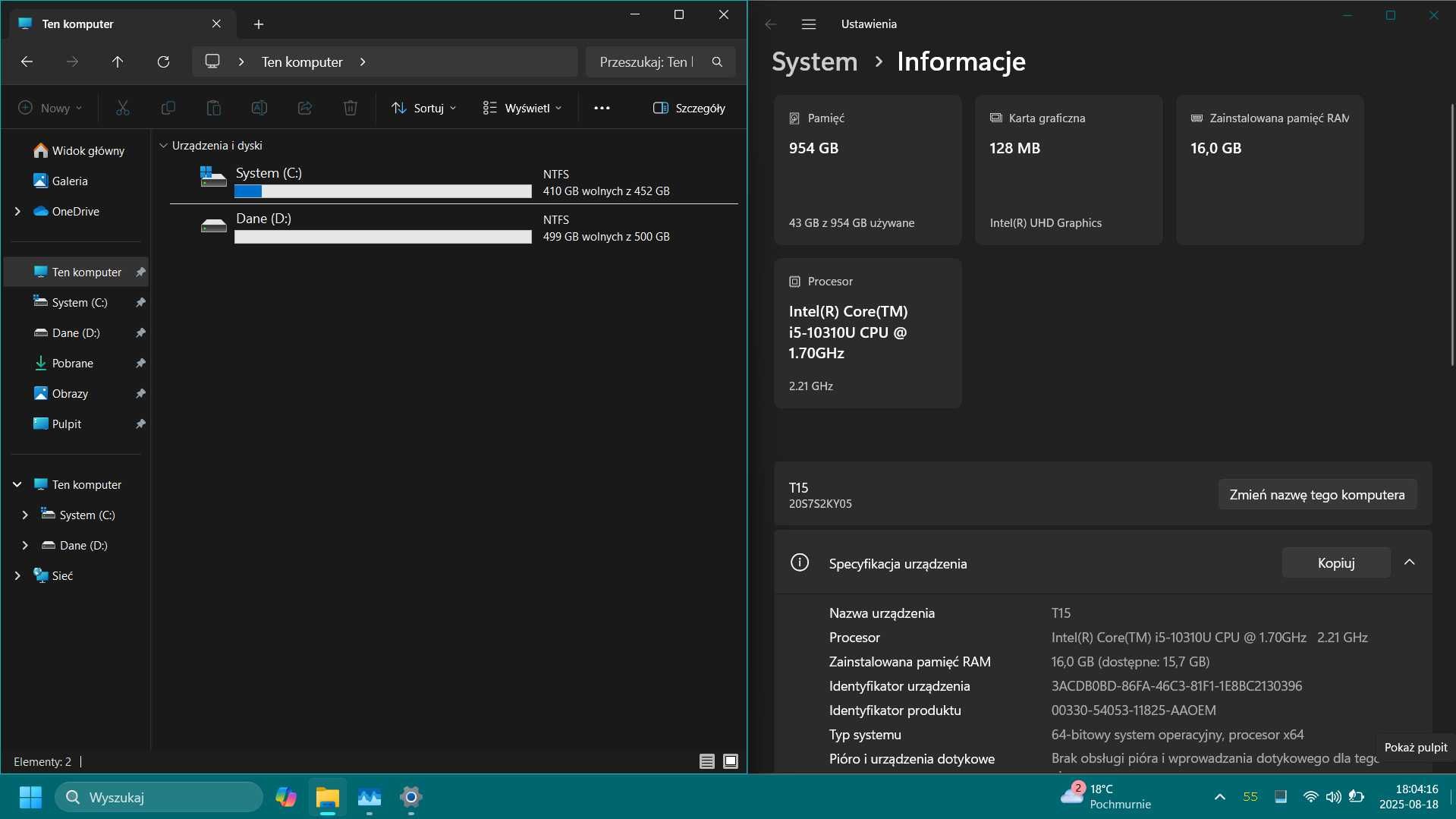Viewport: 1456px width, 819px height.
Task: Refresh the Ten komputer view
Action: pos(163,61)
